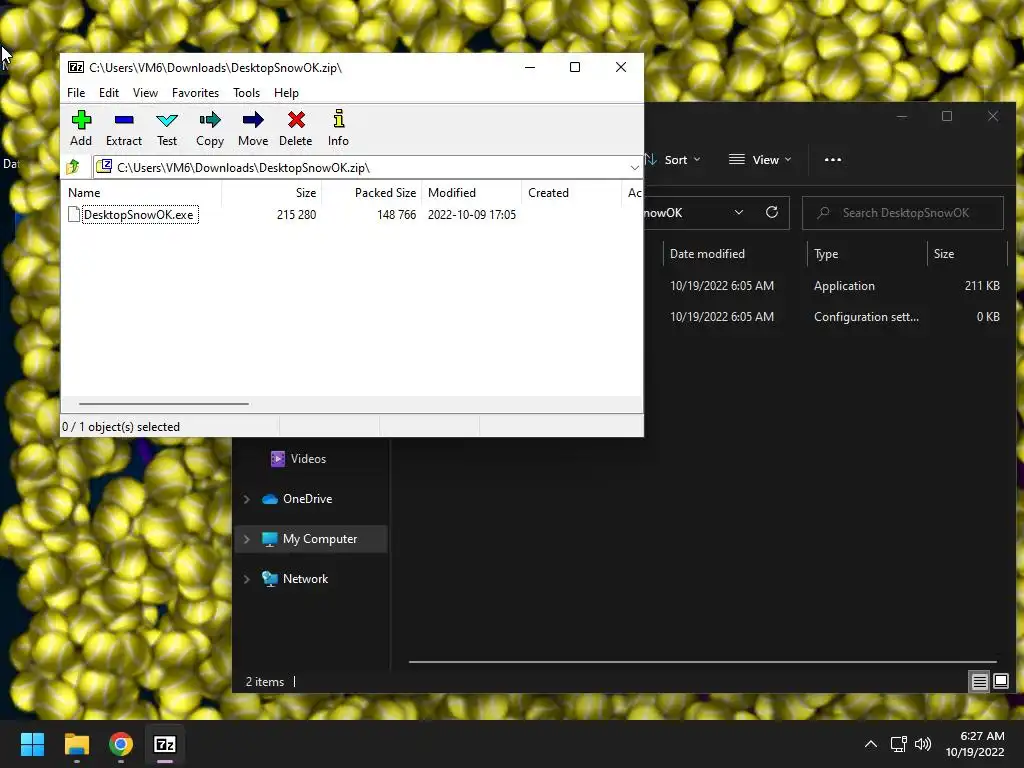Screen dimensions: 1024x768
Task: Click the Add button in 7-Zip toolbar
Action: (x=81, y=129)
